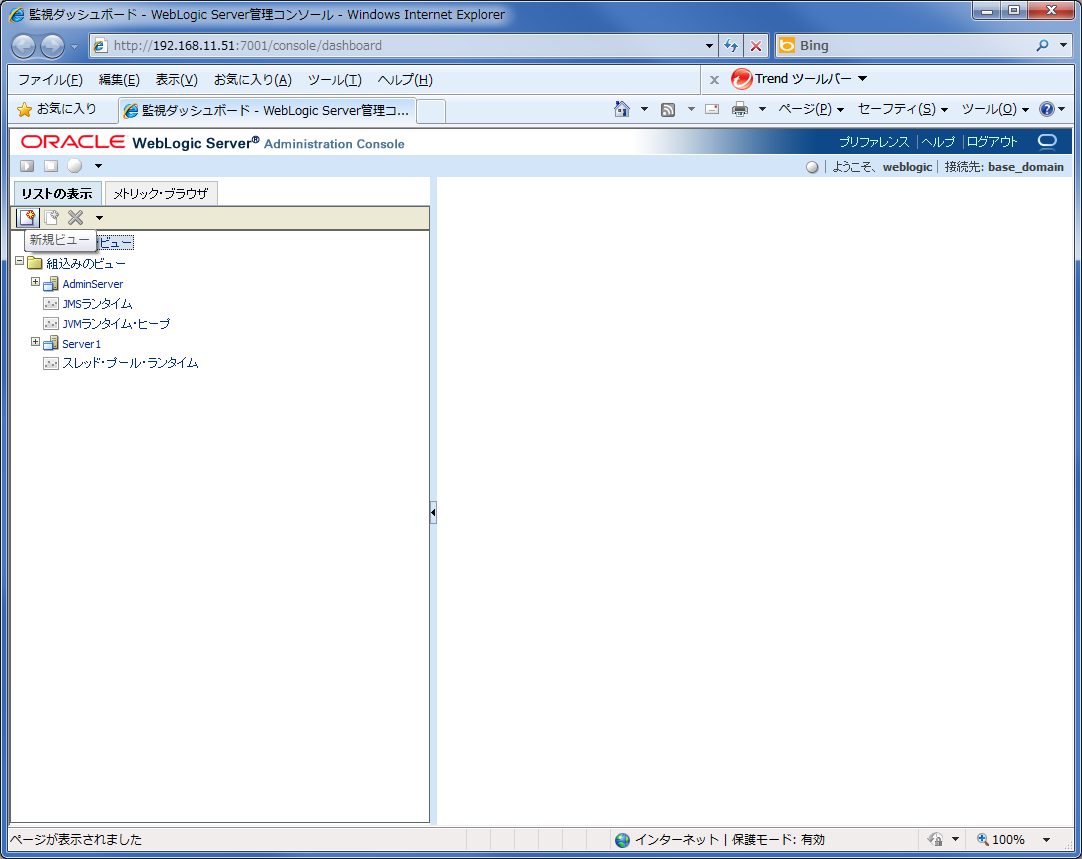Open a new browser tab
The image size is (1082, 859).
click(431, 111)
